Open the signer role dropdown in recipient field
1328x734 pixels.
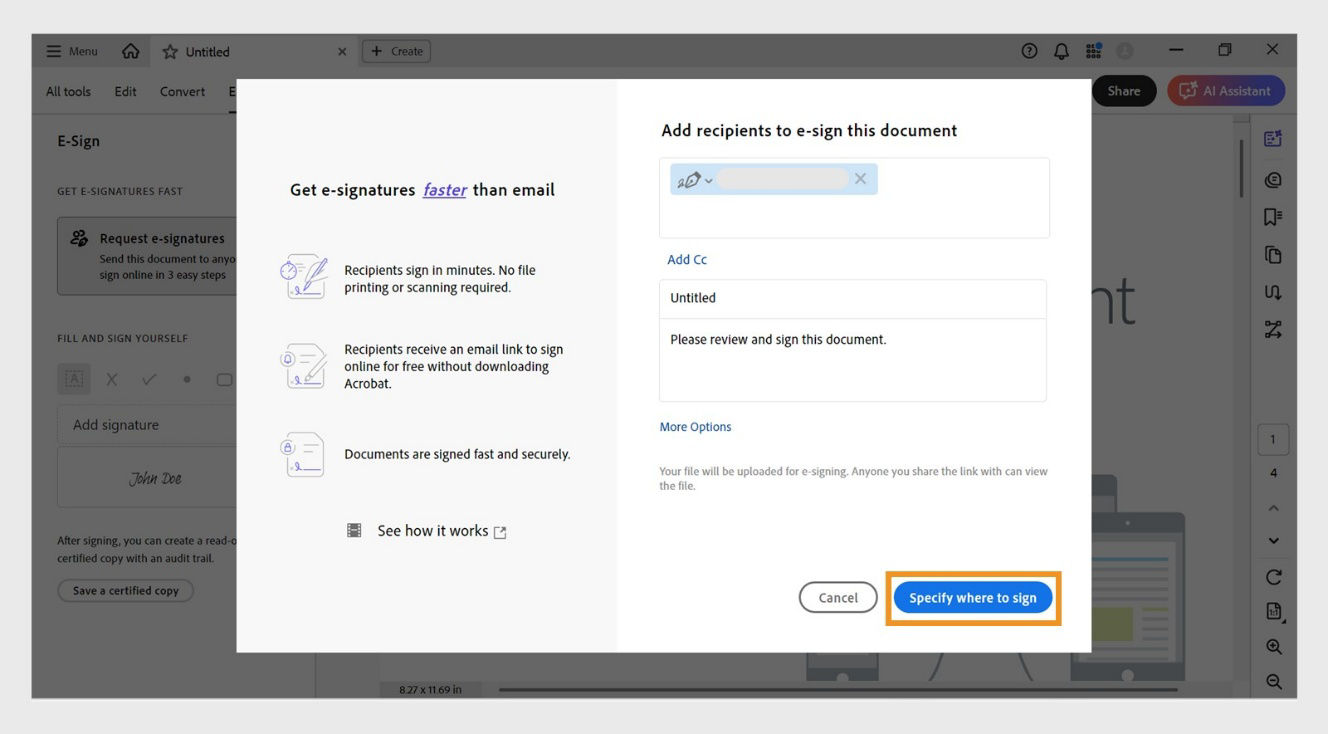click(x=693, y=178)
